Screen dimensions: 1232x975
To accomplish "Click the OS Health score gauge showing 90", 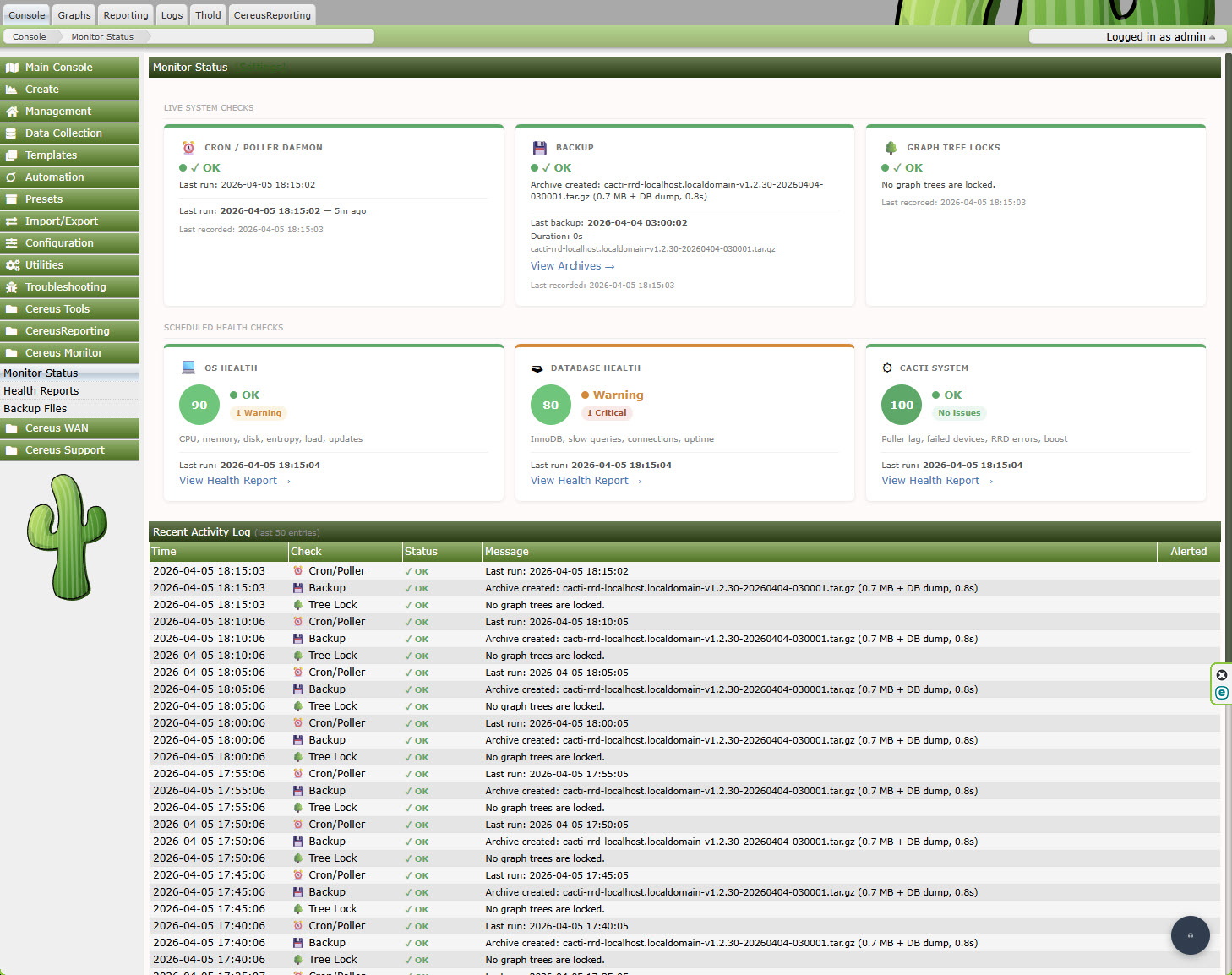I will point(199,404).
